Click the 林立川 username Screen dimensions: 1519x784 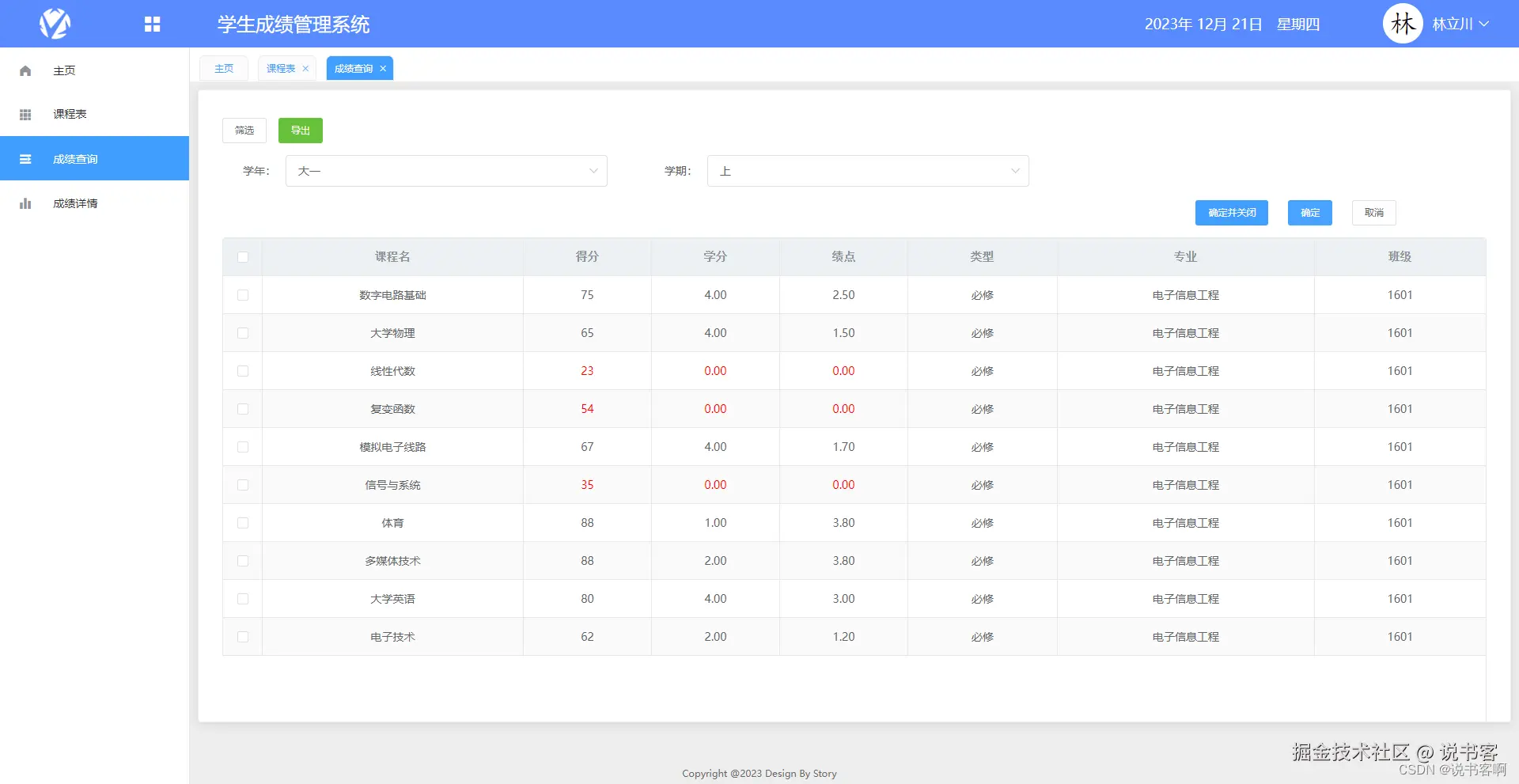click(1453, 25)
